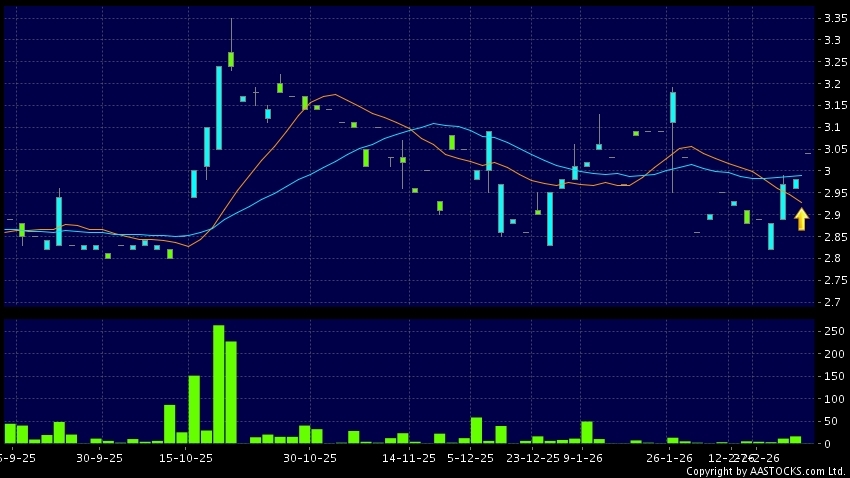Click the tallest green volume bar
This screenshot has width=850, height=478.
tap(218, 384)
